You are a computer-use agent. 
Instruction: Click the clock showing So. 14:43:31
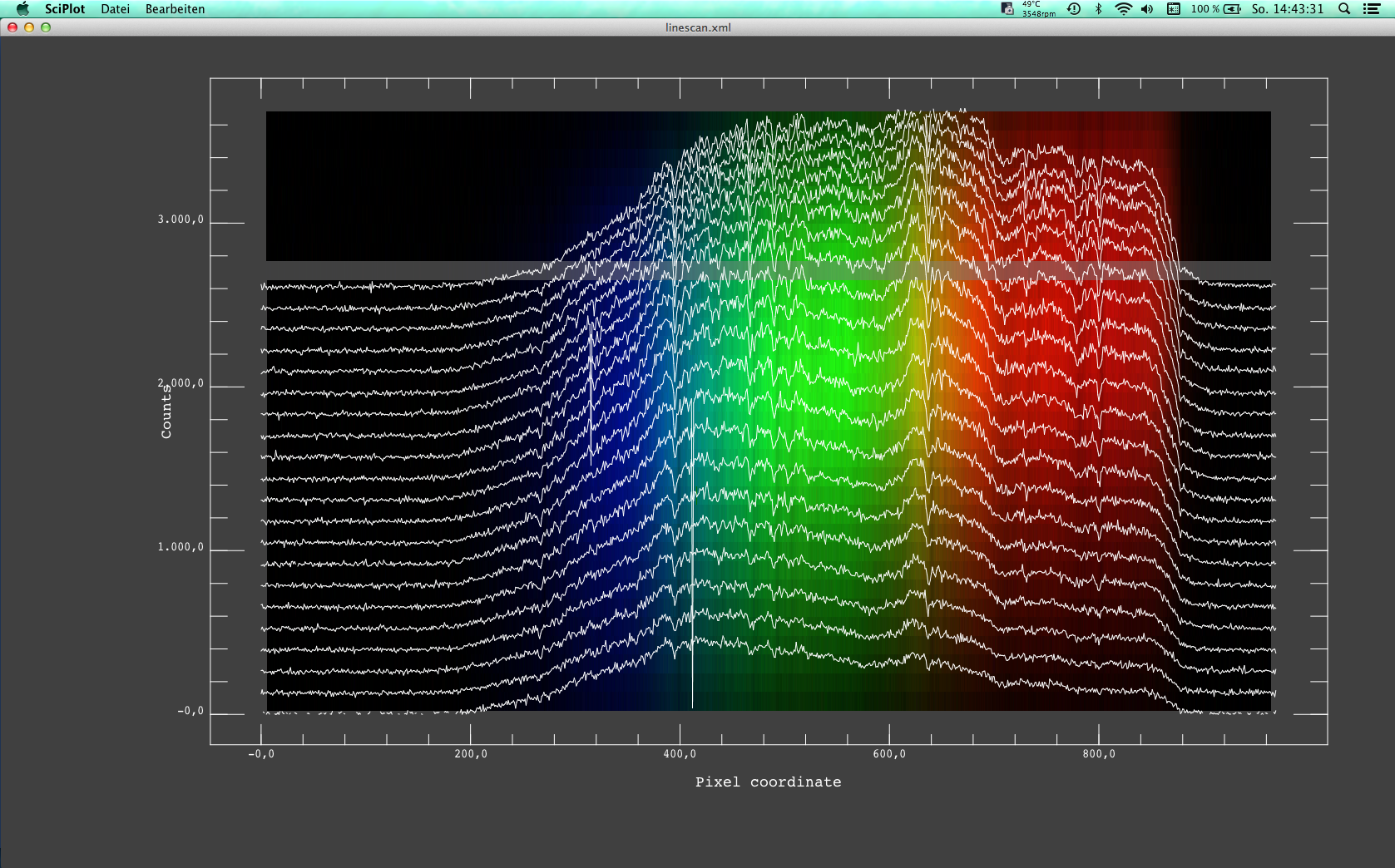tap(1287, 9)
